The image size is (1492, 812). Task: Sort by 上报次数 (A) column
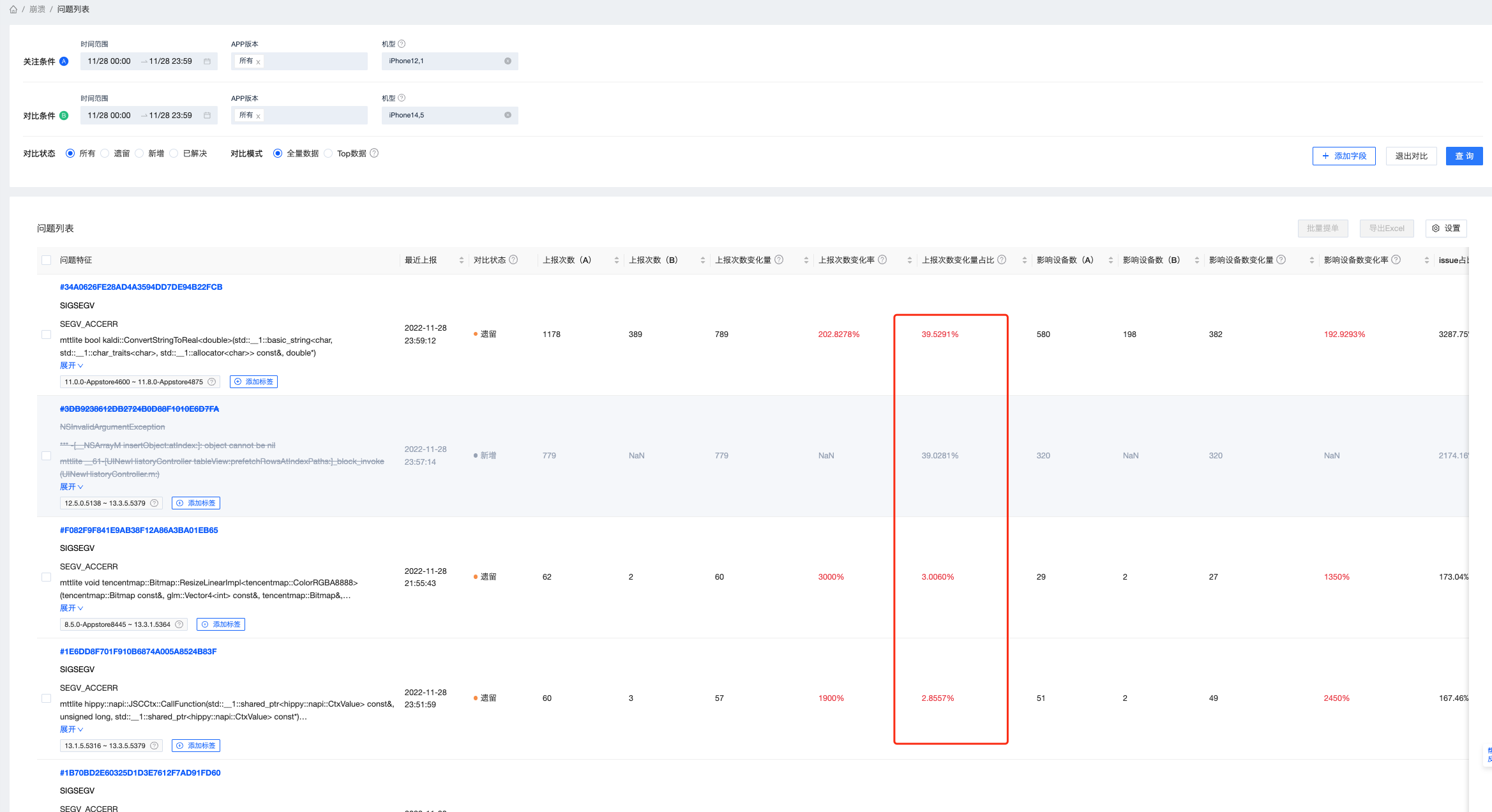pyautogui.click(x=616, y=260)
